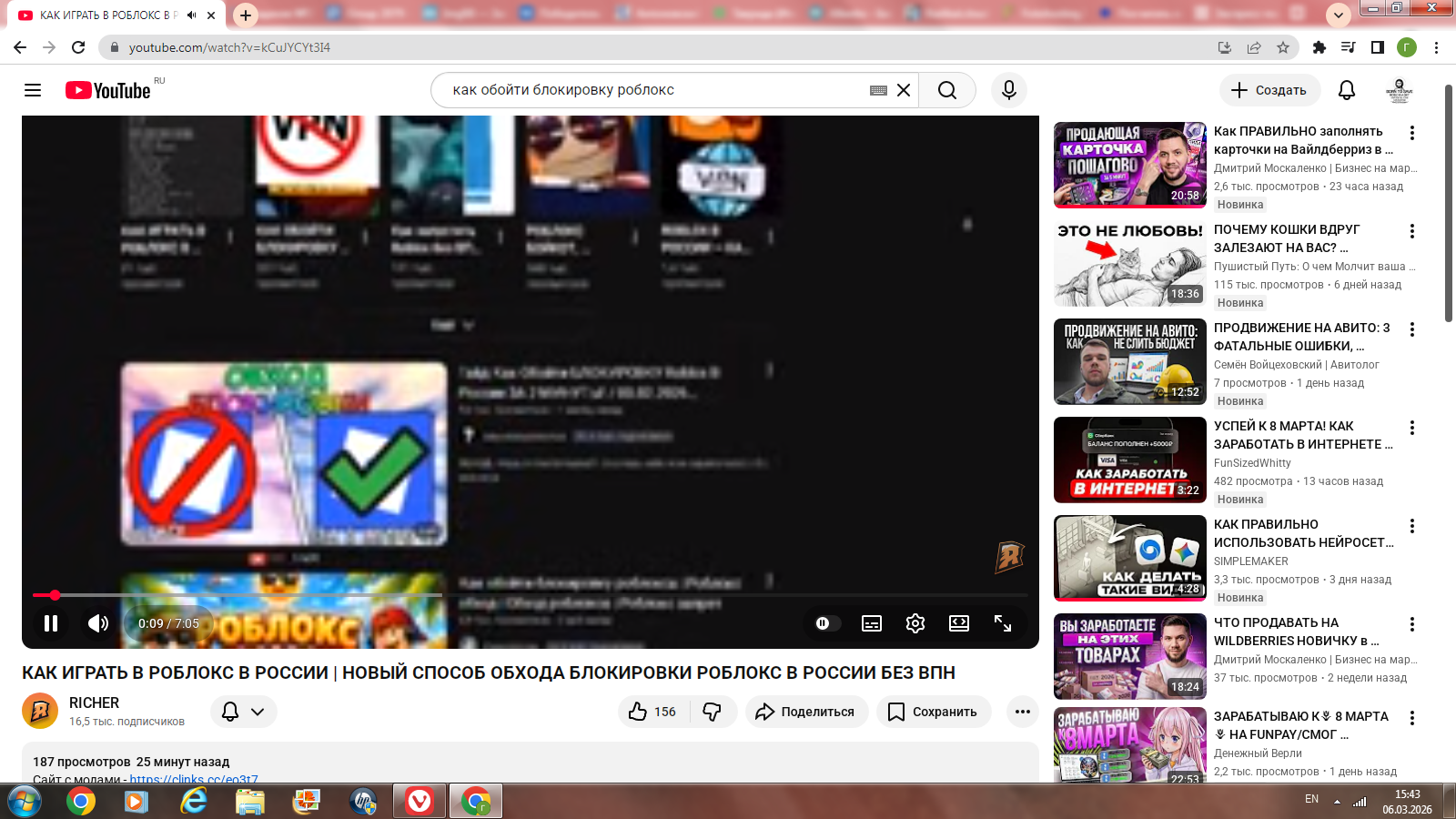Go back to the previous page
Viewport: 1456px width, 819px height.
point(20,47)
